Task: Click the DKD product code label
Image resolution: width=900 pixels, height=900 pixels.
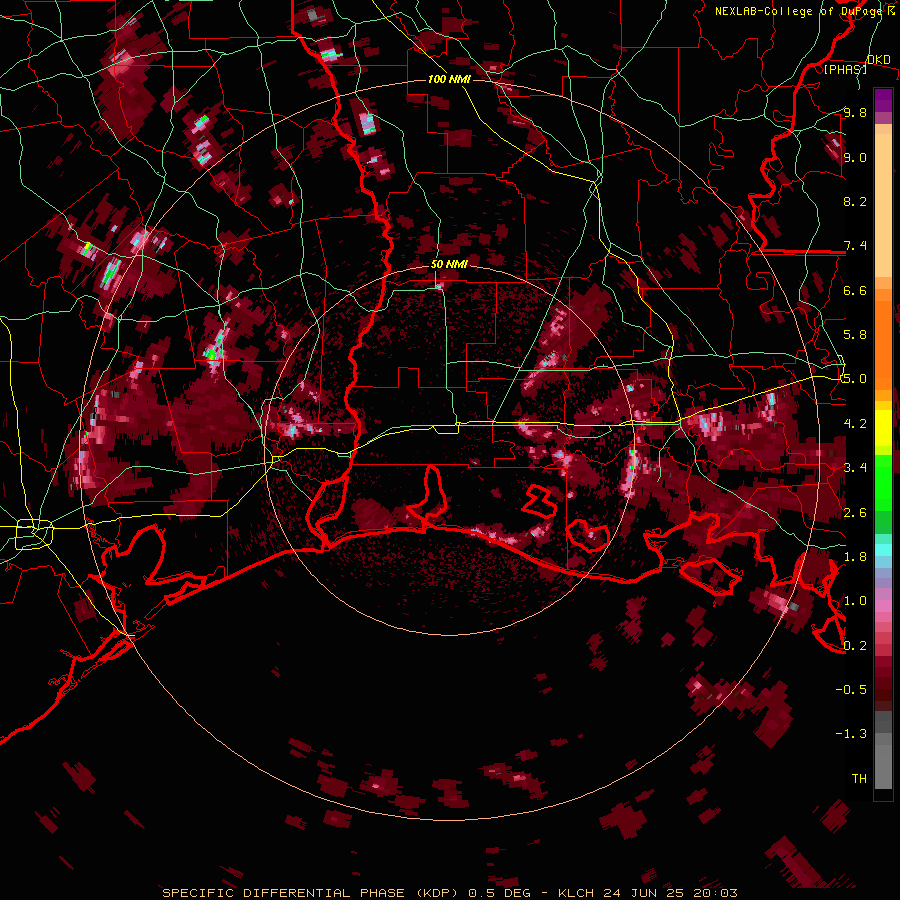Action: [x=878, y=60]
